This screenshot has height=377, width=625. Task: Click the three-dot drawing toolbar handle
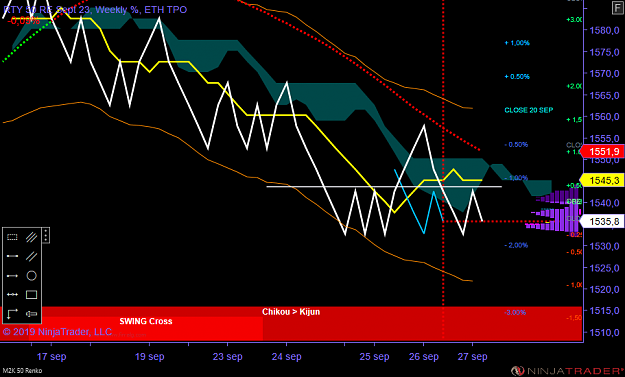(46, 236)
